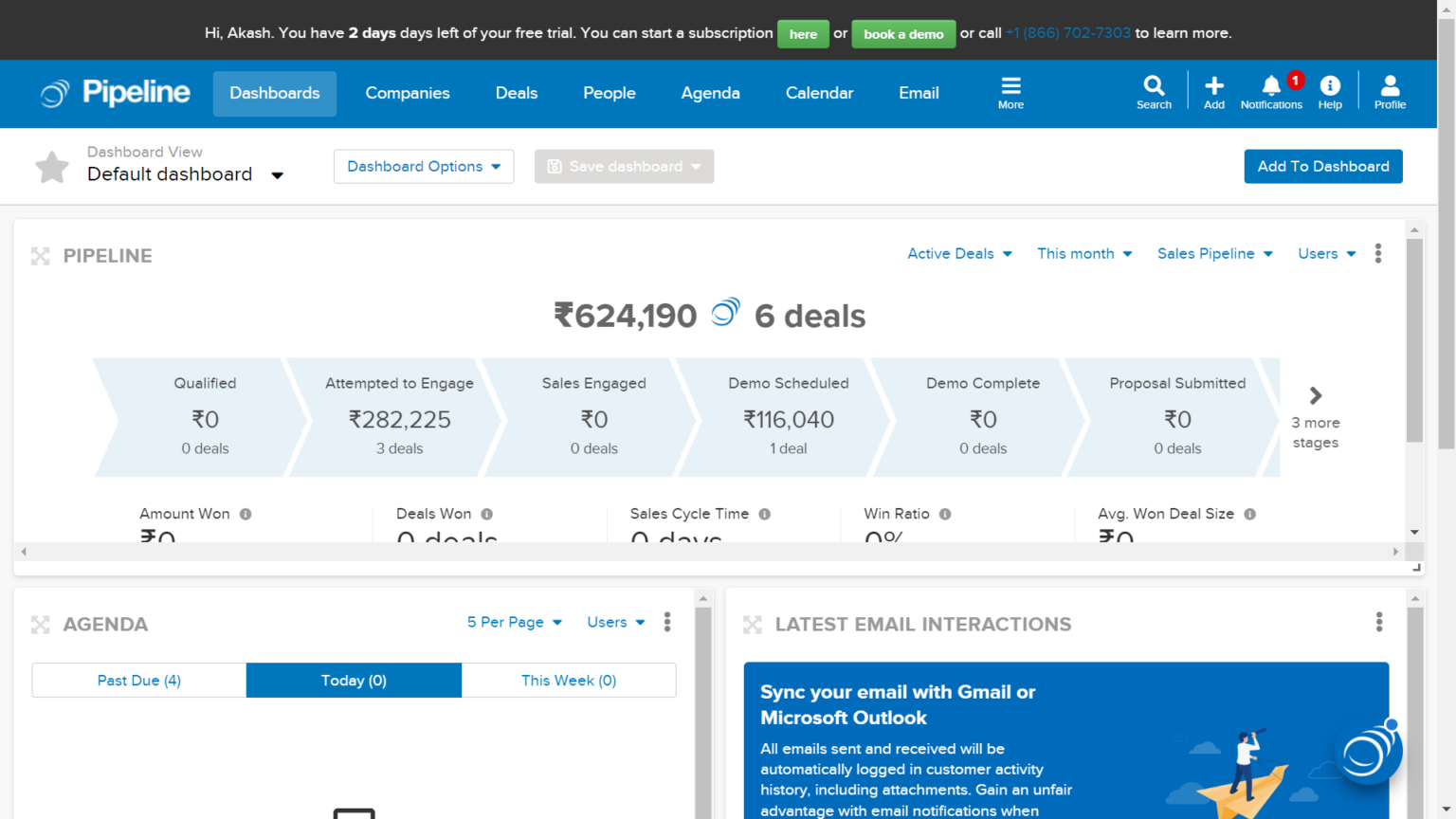Image resolution: width=1456 pixels, height=819 pixels.
Task: Switch to the Past Due (4) tab
Action: click(139, 681)
